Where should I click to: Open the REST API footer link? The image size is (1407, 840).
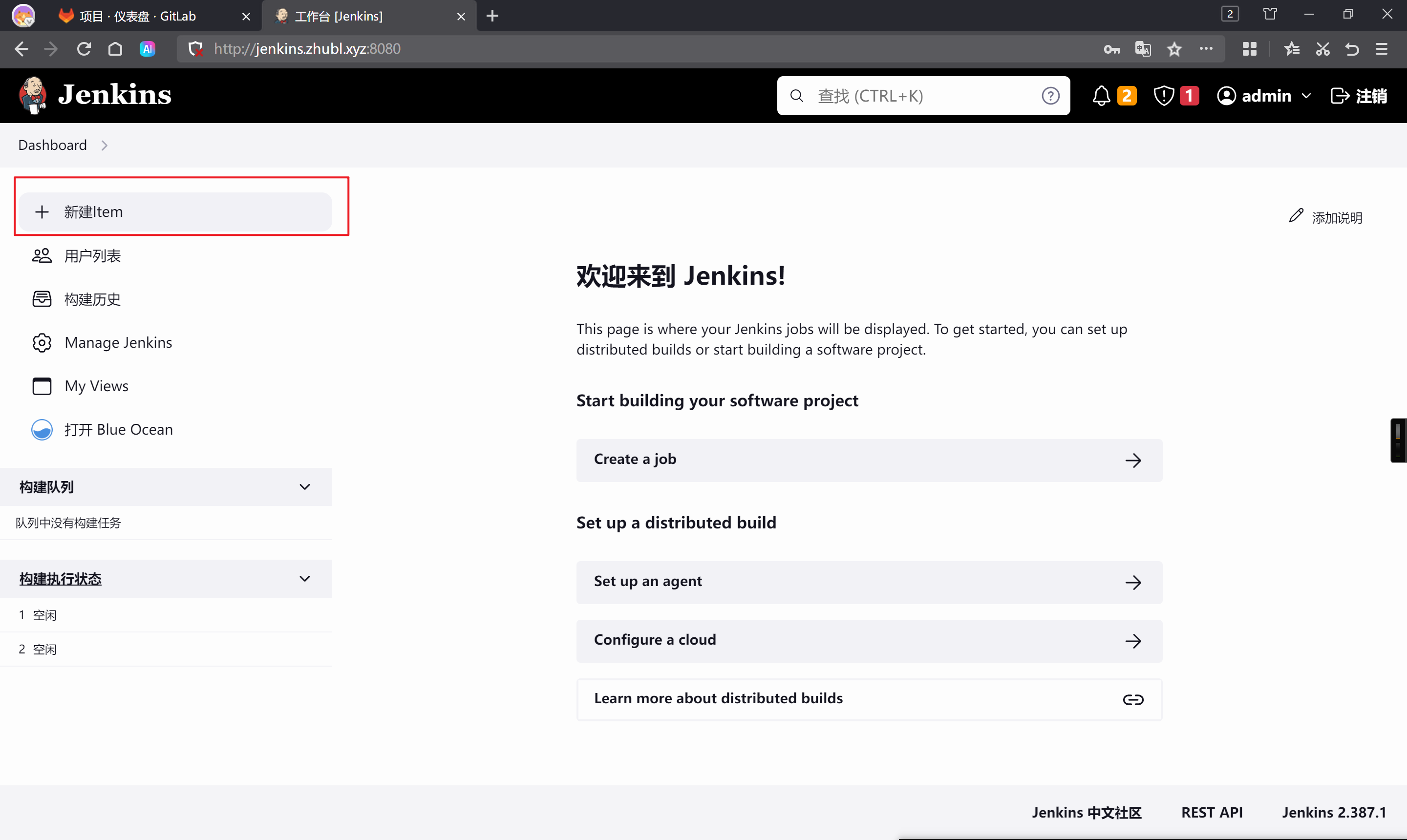point(1211,812)
